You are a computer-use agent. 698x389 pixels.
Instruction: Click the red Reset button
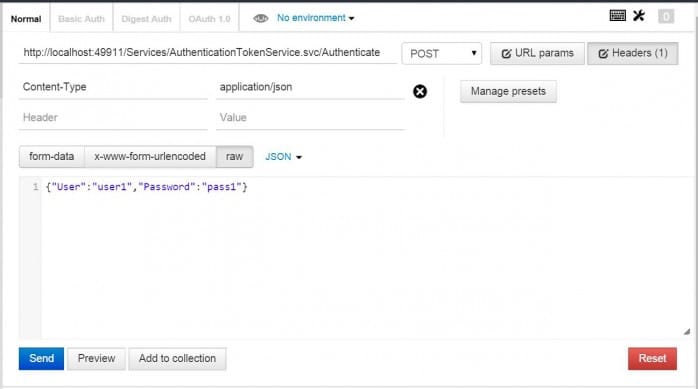click(652, 358)
